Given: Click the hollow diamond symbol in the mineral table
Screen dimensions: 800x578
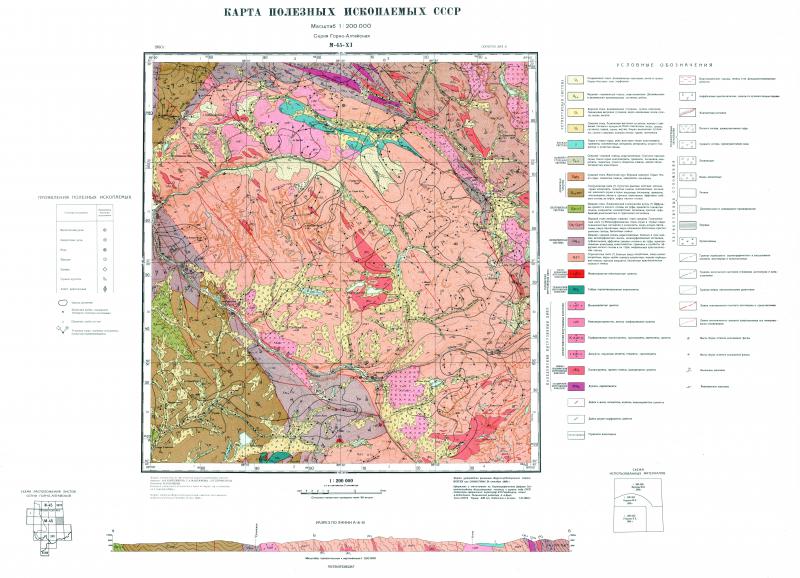Looking at the screenshot, I should (x=105, y=269).
